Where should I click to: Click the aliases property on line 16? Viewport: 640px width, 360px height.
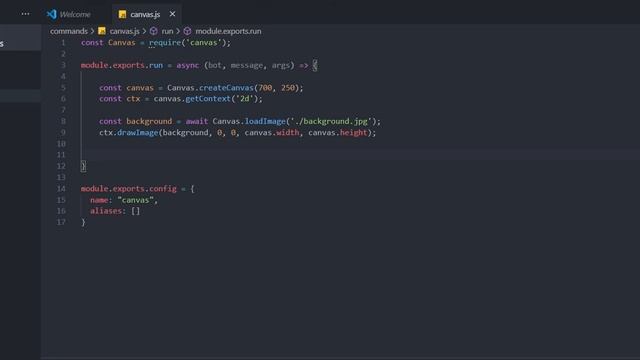coord(106,211)
